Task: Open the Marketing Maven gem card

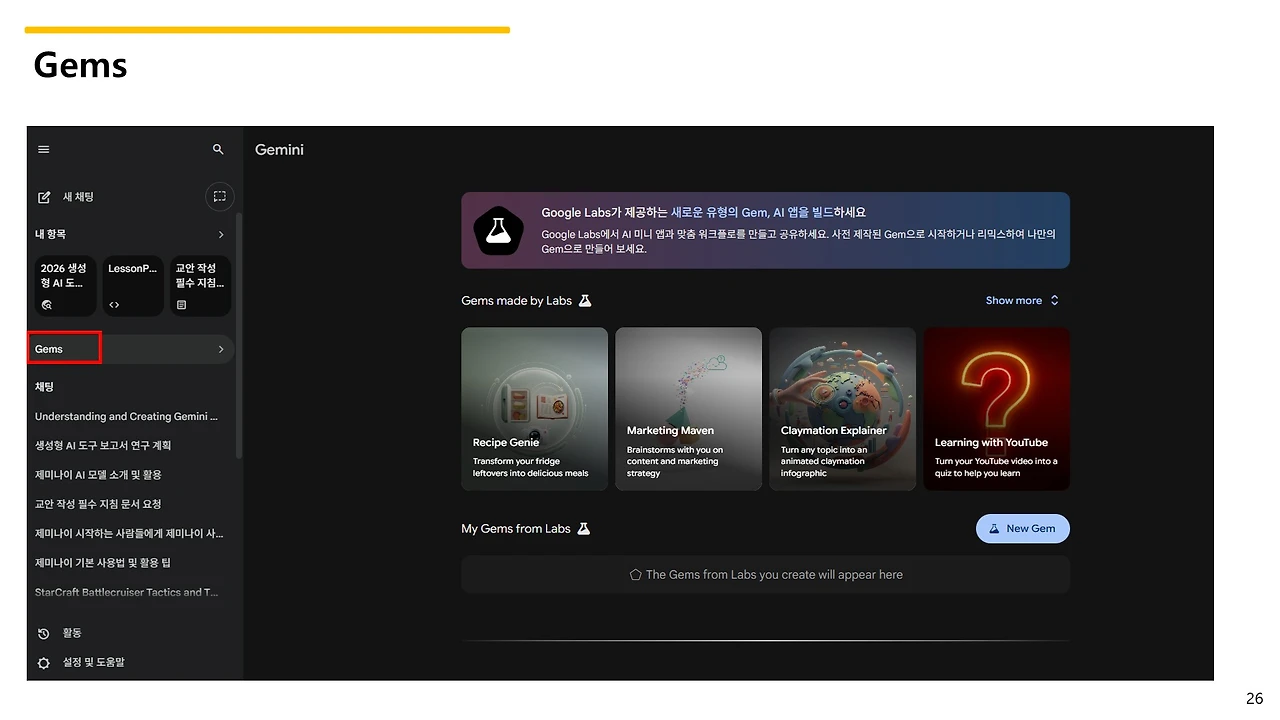Action: [688, 409]
